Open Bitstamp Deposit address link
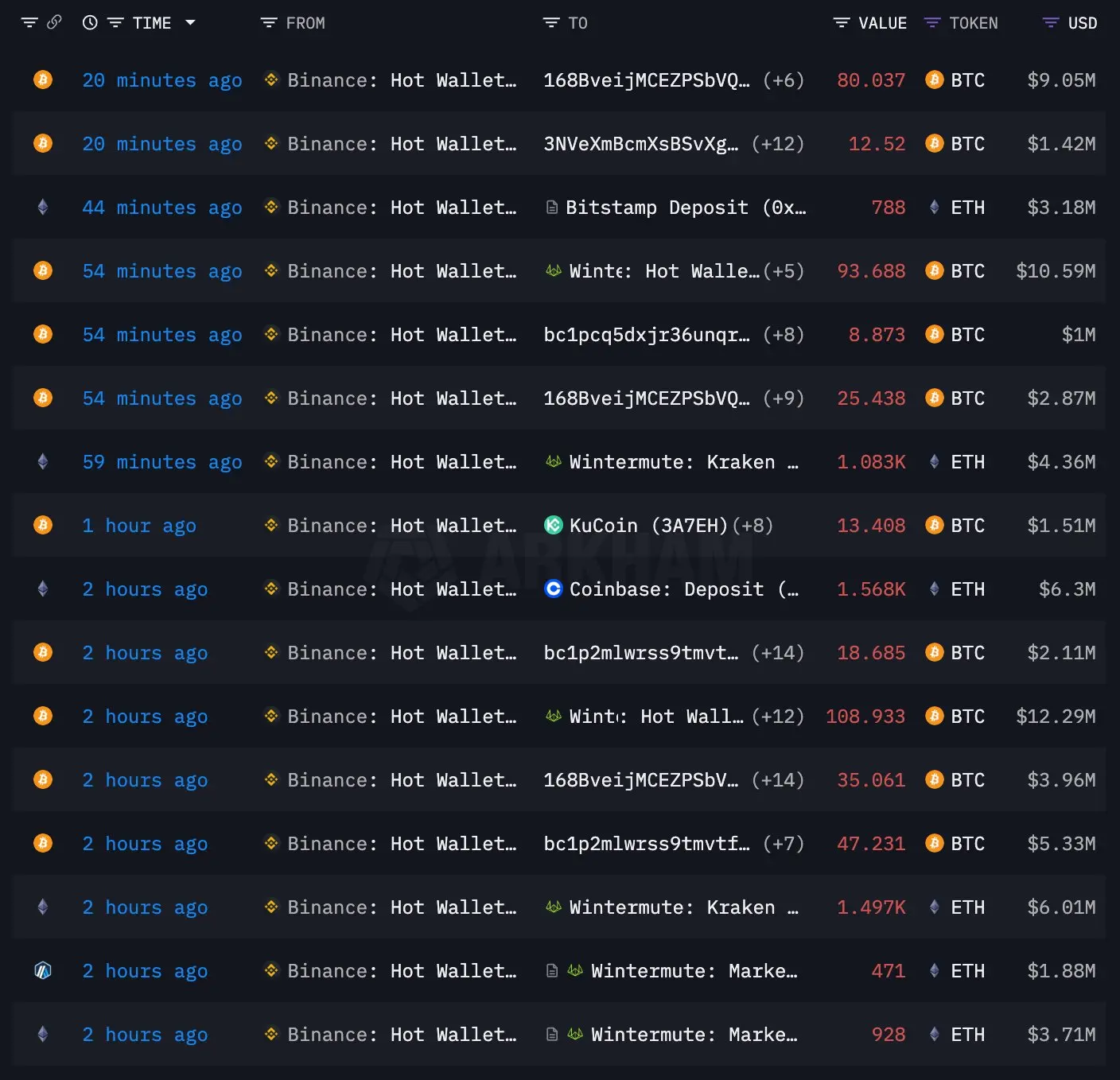1120x1080 pixels. pyautogui.click(x=686, y=208)
